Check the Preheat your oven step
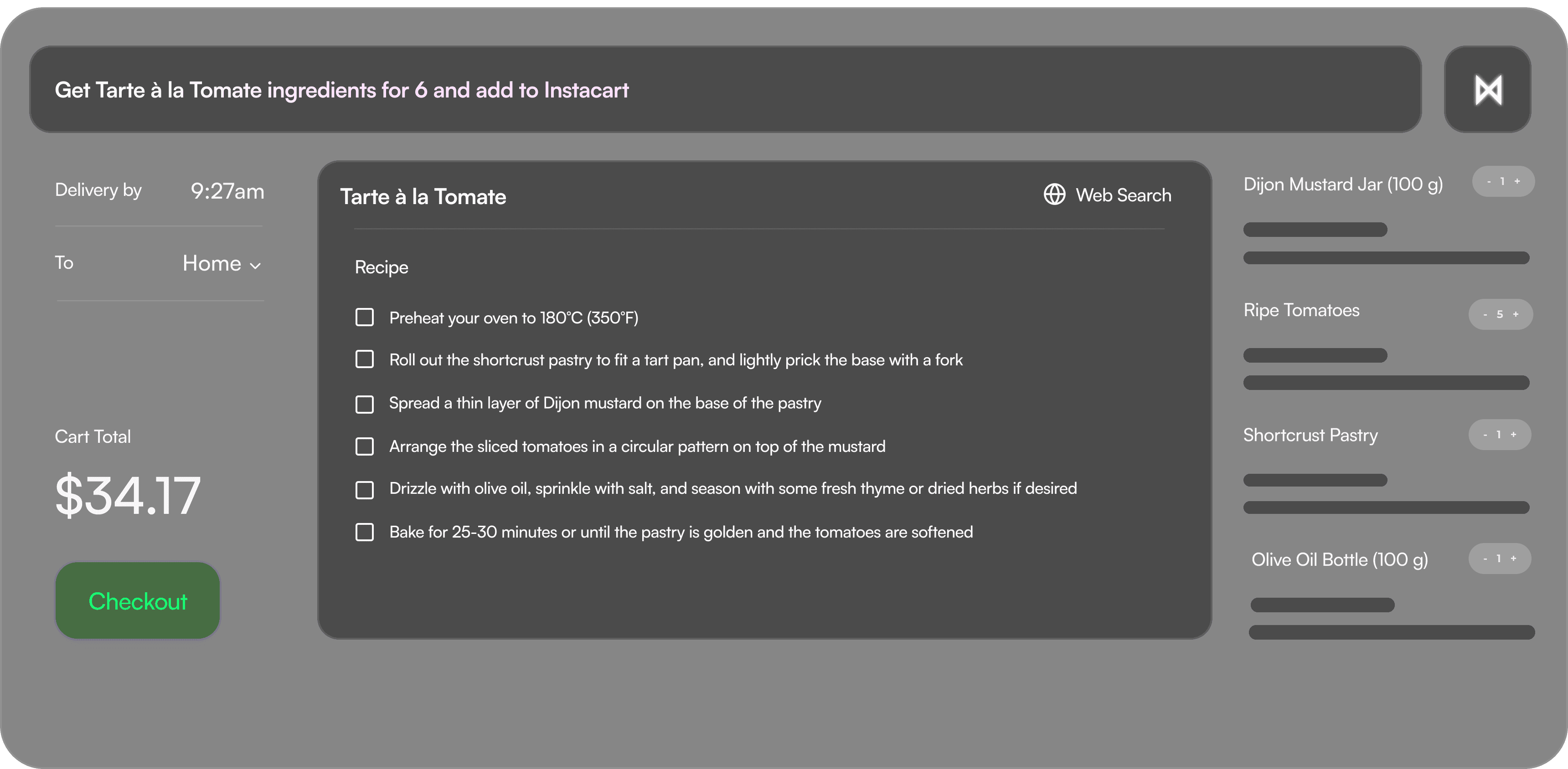The height and width of the screenshot is (769, 1568). pyautogui.click(x=365, y=317)
